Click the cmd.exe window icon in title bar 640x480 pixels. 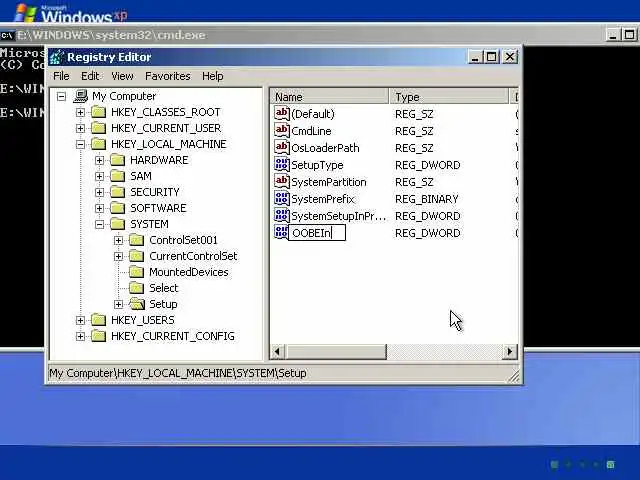[7, 35]
